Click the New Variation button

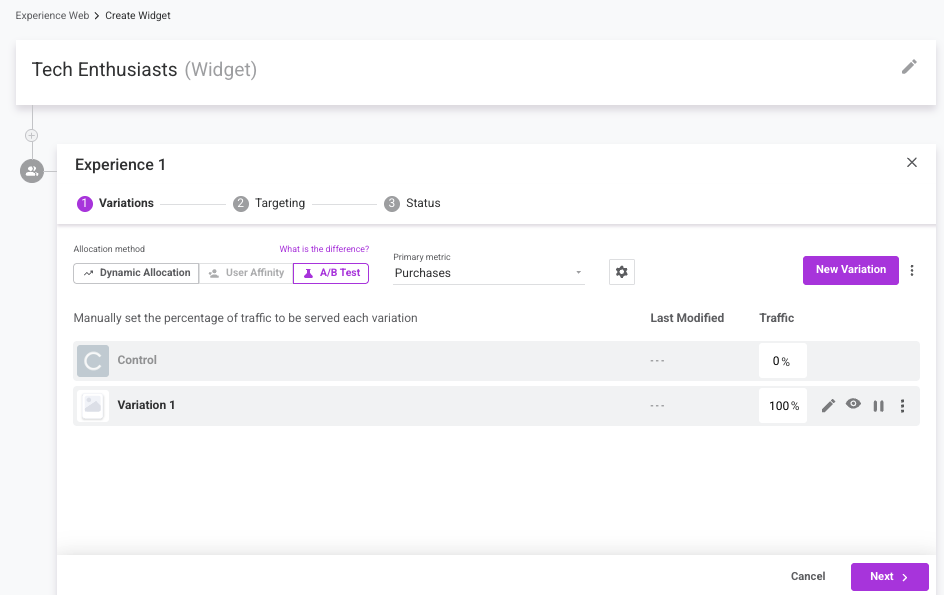(x=851, y=270)
